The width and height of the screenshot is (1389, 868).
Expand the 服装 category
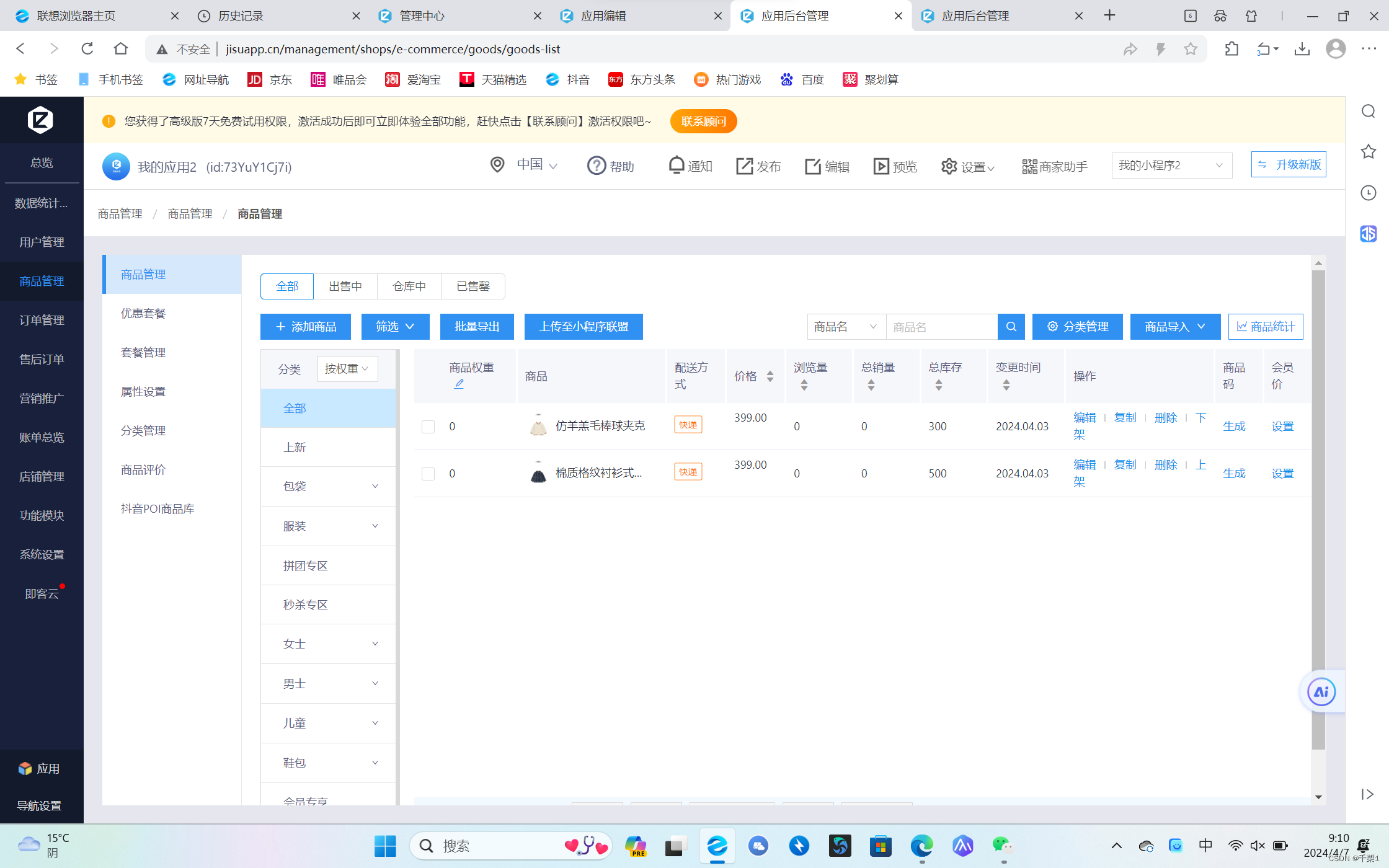coord(375,526)
